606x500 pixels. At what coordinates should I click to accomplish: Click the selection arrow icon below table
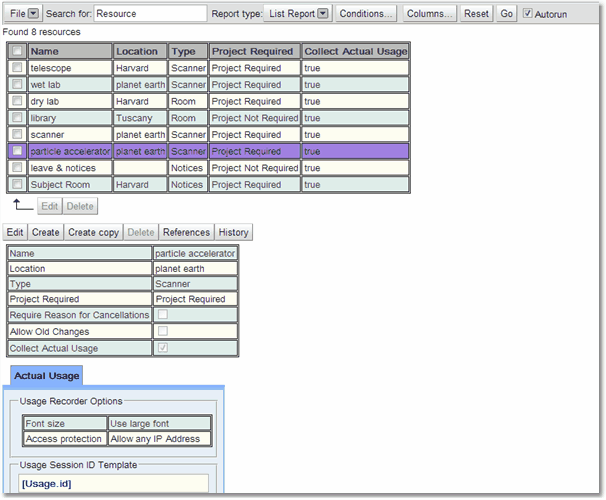coord(21,205)
